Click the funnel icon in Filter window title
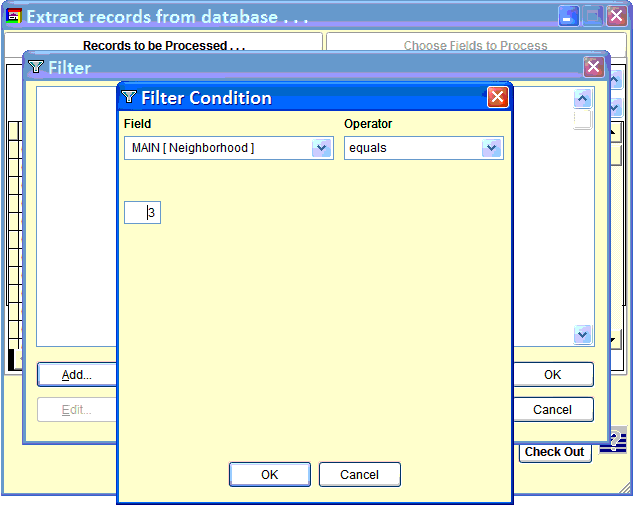 (36, 67)
